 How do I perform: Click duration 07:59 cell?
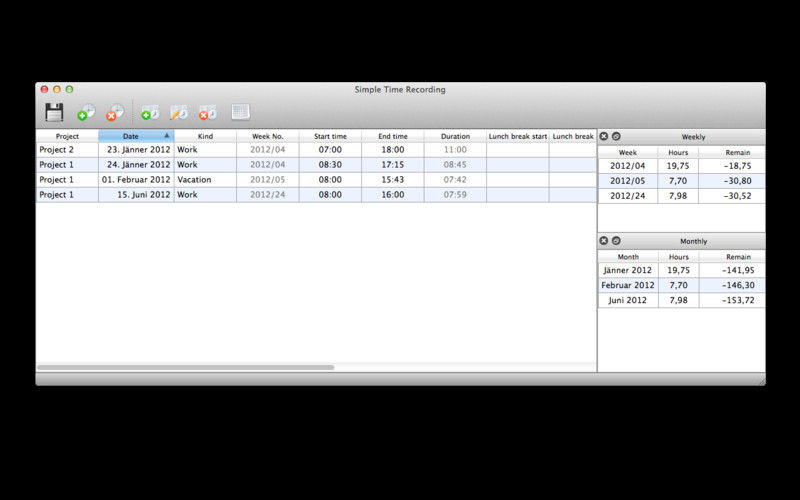(x=455, y=194)
